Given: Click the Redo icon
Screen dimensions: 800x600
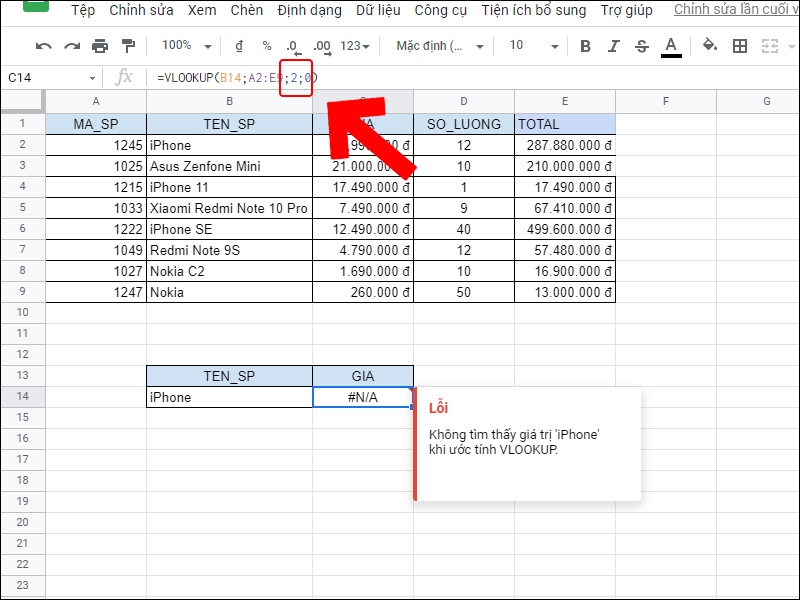Looking at the screenshot, I should (72, 46).
